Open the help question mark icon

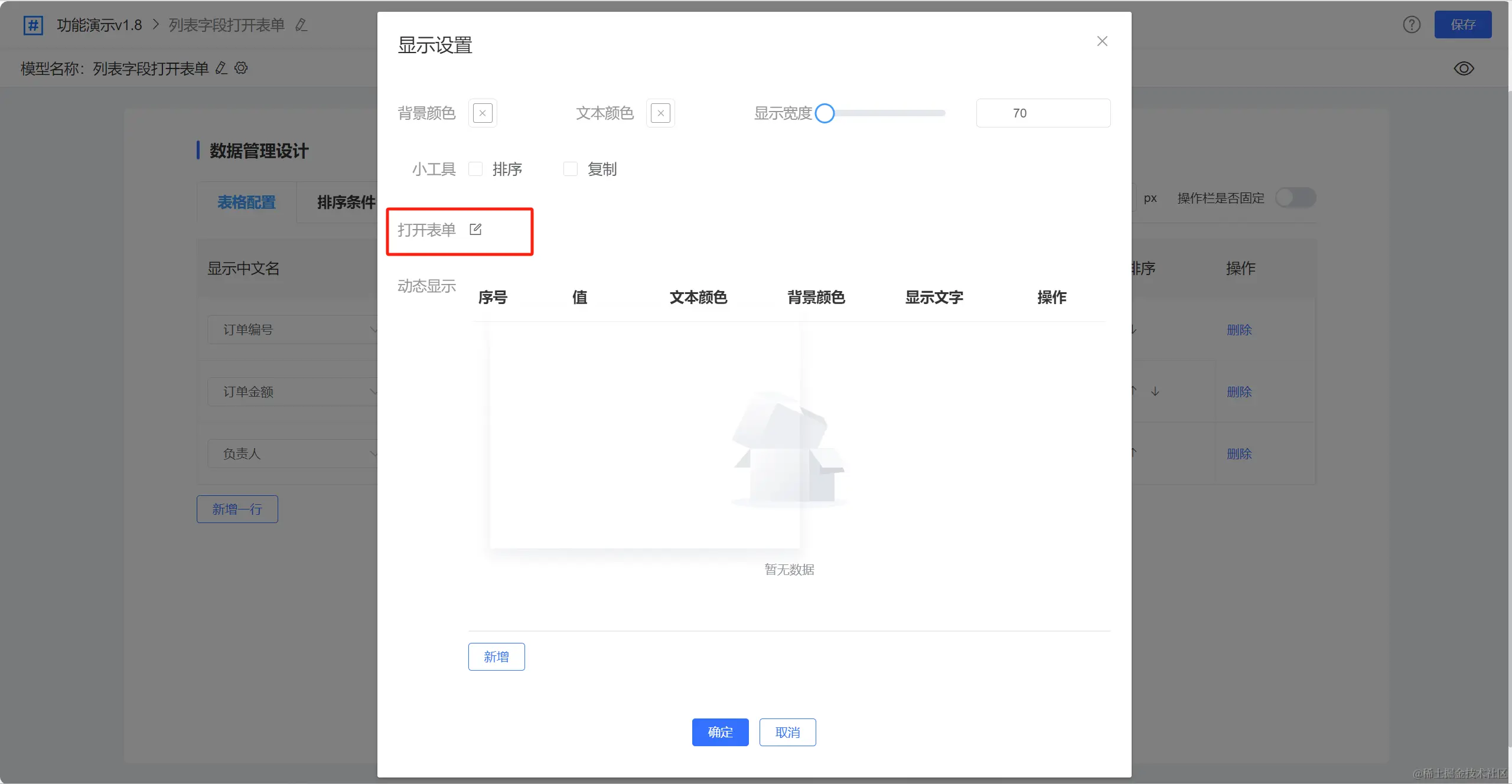click(1412, 25)
